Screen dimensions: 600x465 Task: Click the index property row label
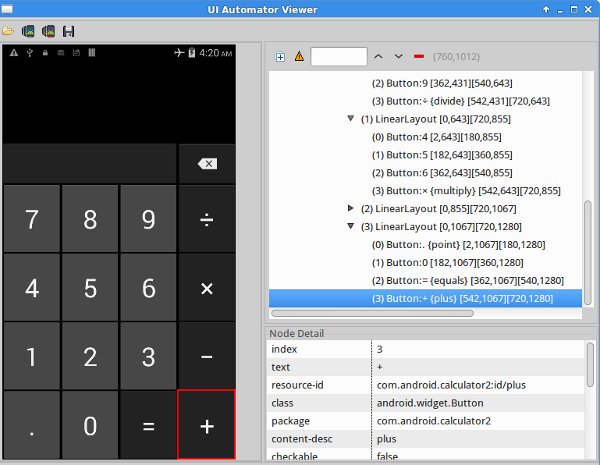click(x=284, y=349)
